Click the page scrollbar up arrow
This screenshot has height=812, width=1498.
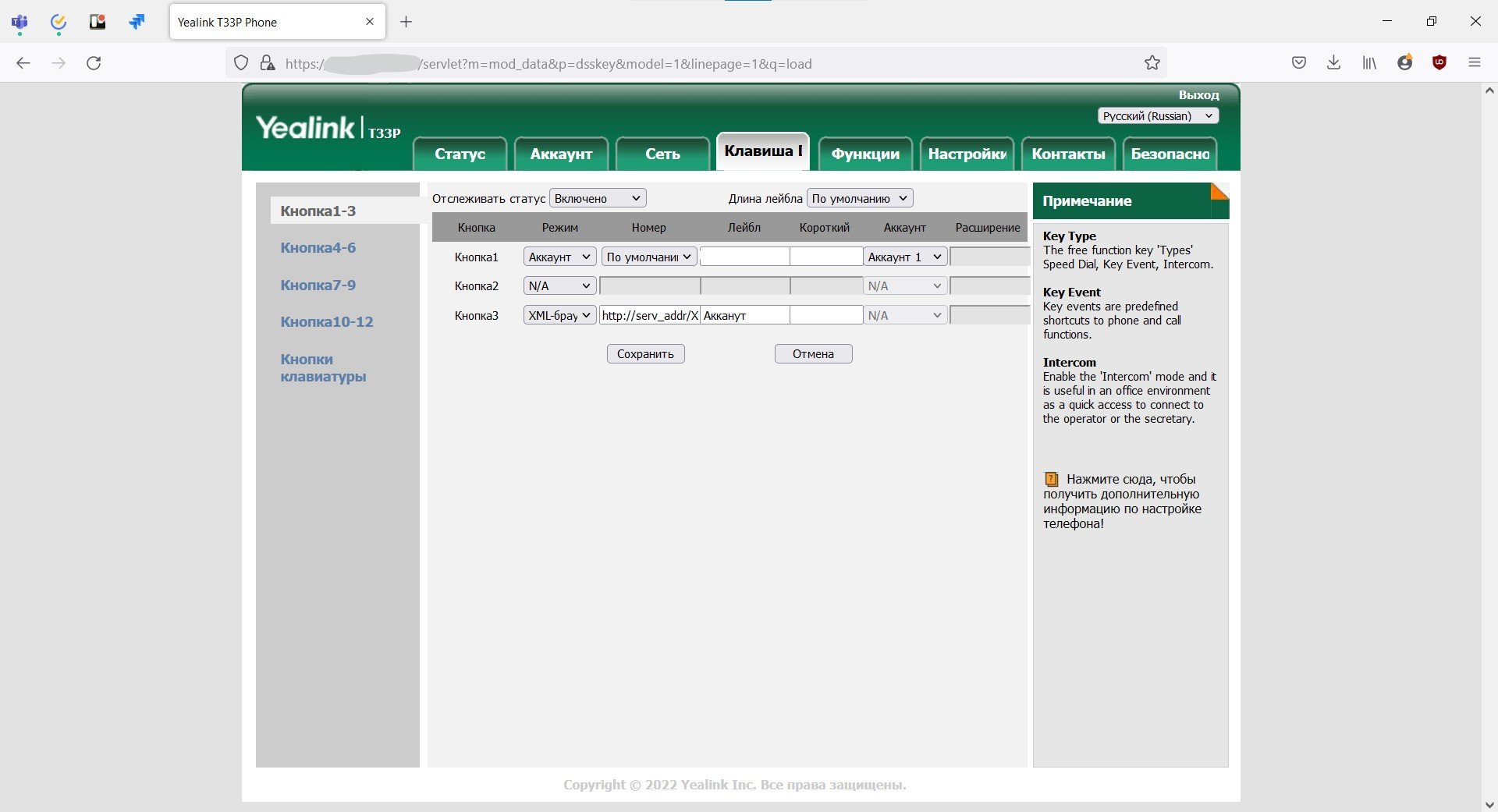(1489, 90)
